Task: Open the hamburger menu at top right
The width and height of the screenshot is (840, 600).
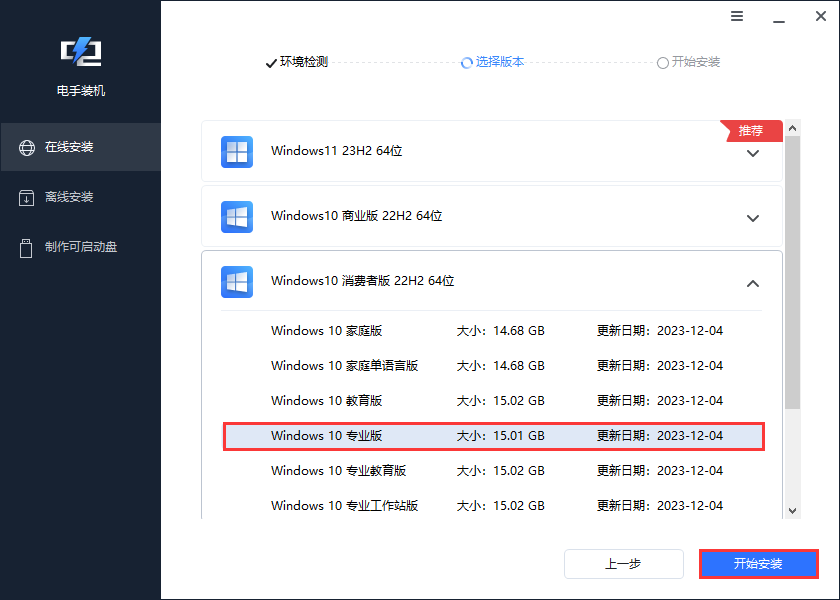Action: point(737,17)
